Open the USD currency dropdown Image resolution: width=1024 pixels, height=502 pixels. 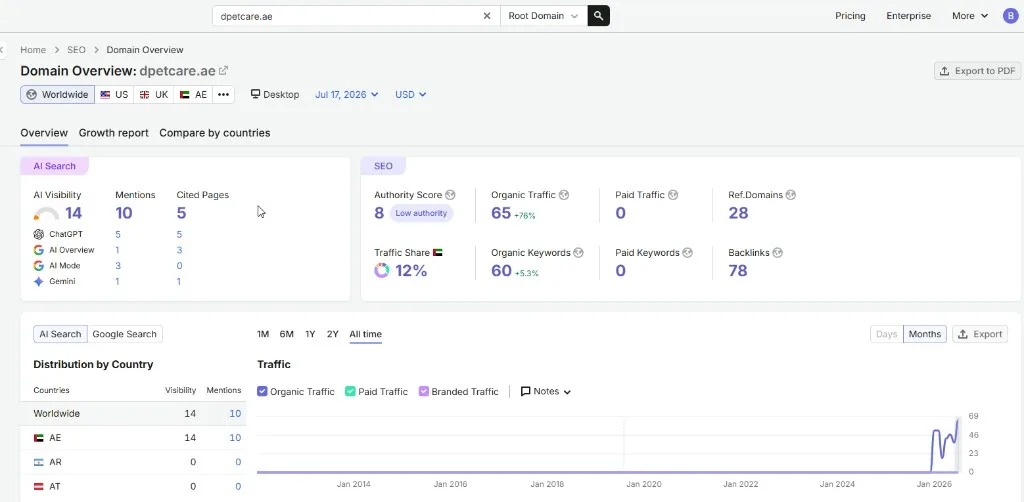[x=411, y=95]
